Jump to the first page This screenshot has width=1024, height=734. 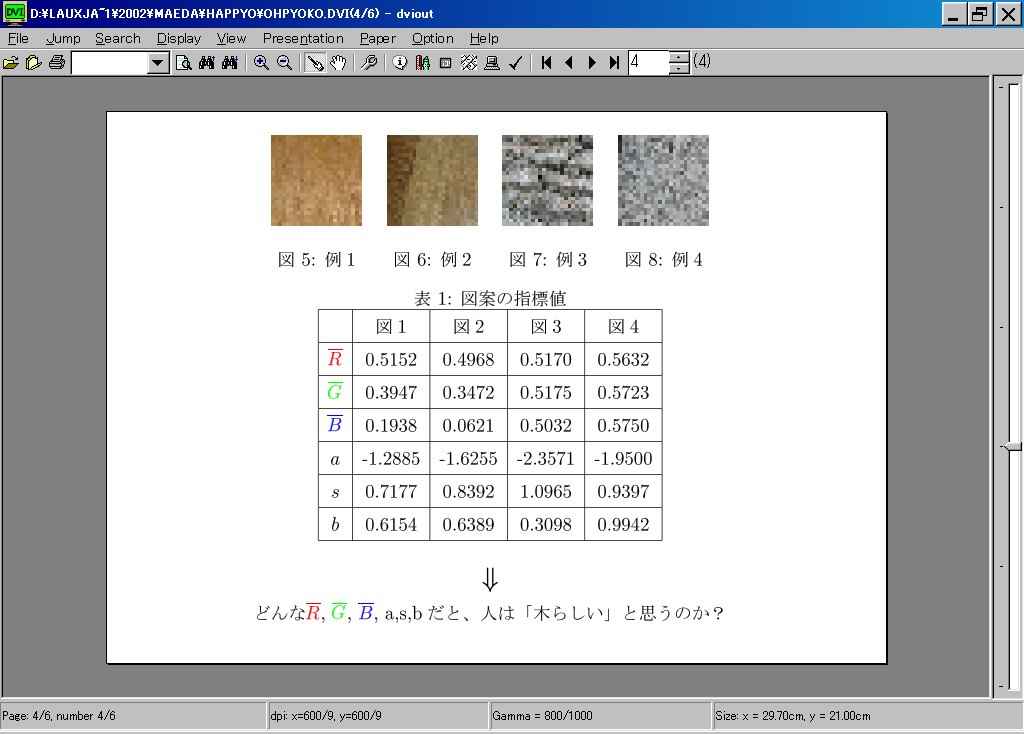point(547,63)
